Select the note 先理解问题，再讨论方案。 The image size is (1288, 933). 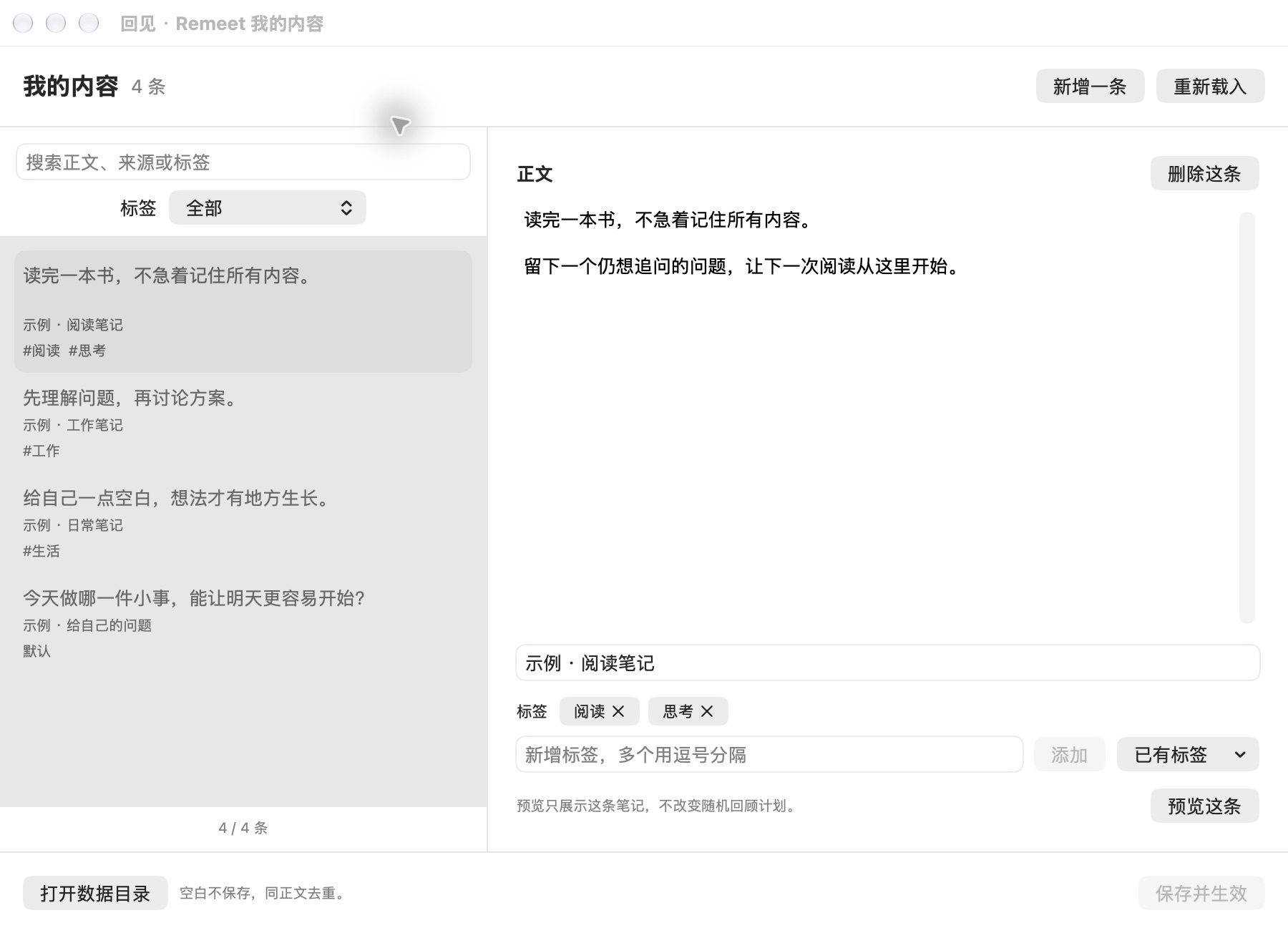click(243, 423)
